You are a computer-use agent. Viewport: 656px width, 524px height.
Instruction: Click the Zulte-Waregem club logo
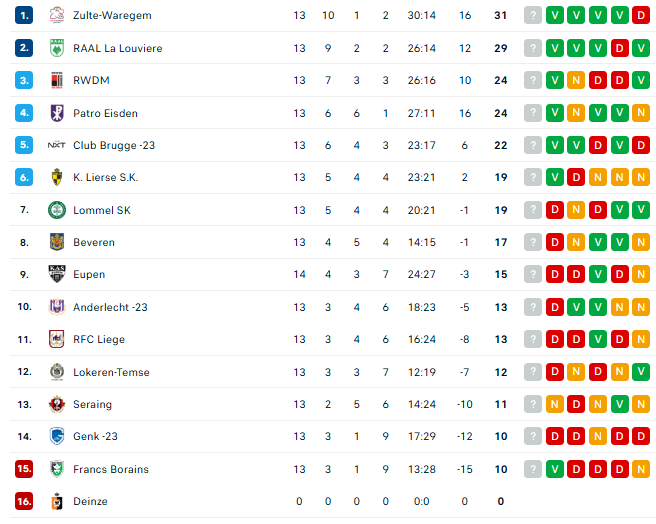[57, 16]
